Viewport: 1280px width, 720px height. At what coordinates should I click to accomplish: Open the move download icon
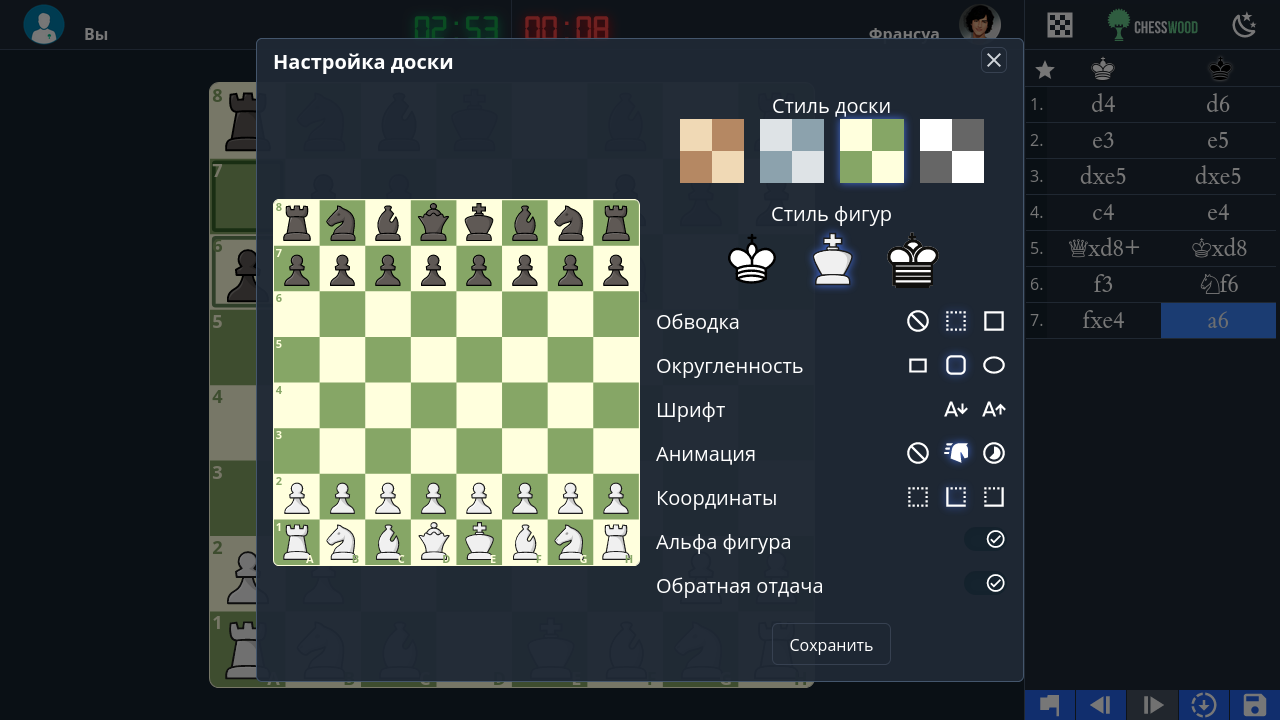(x=1205, y=704)
